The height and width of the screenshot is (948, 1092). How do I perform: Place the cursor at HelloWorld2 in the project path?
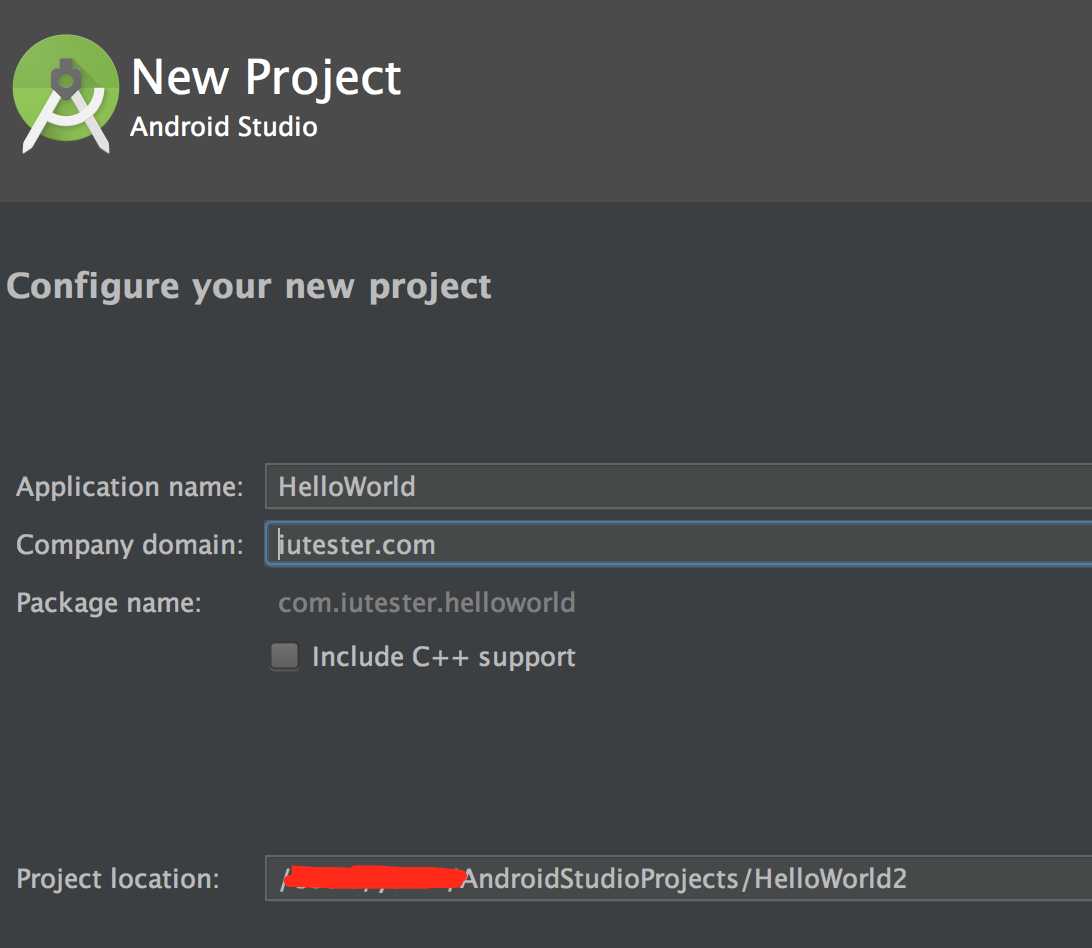(830, 879)
